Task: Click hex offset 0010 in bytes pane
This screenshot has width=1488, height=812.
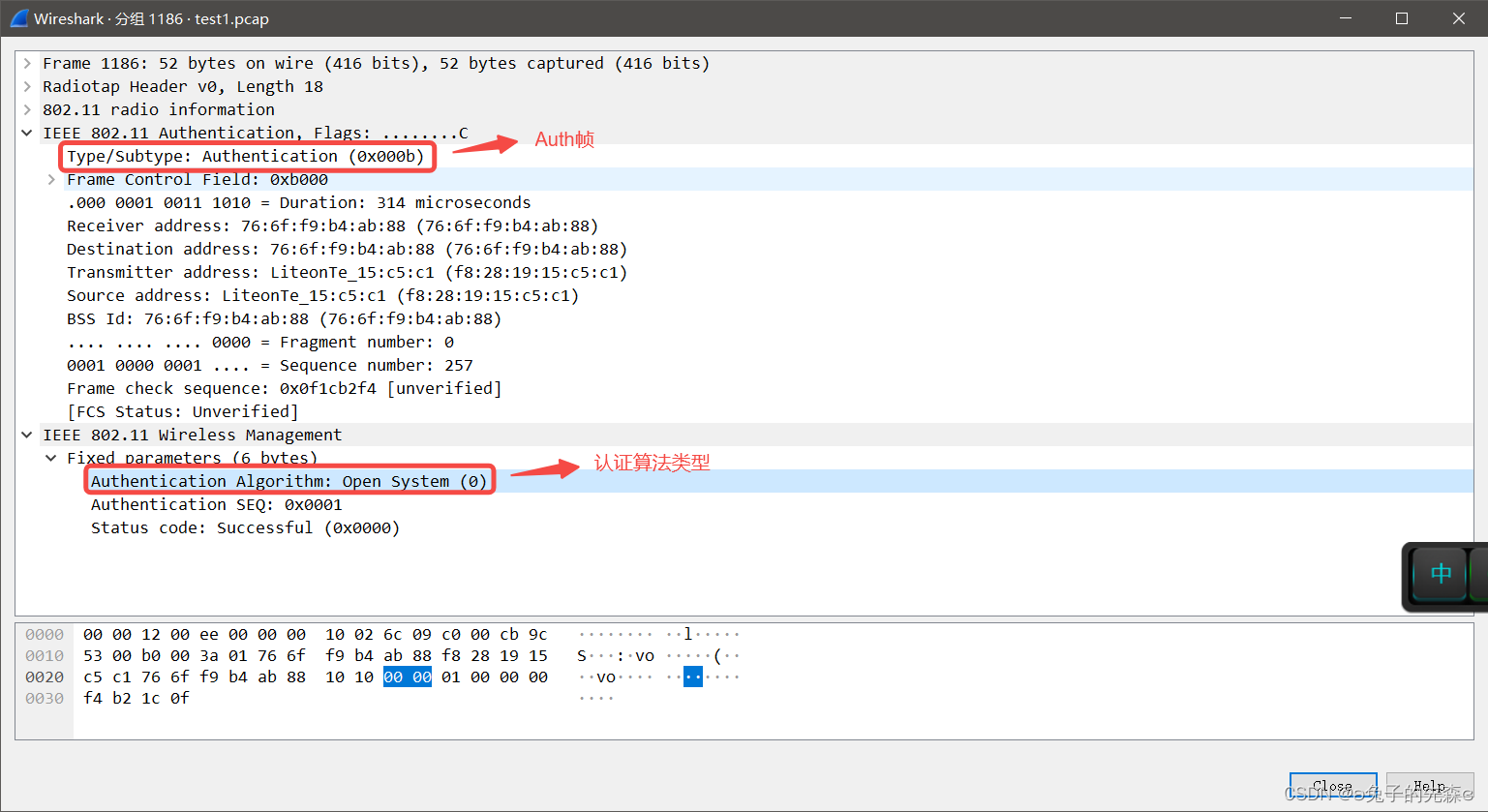Action: 45,655
